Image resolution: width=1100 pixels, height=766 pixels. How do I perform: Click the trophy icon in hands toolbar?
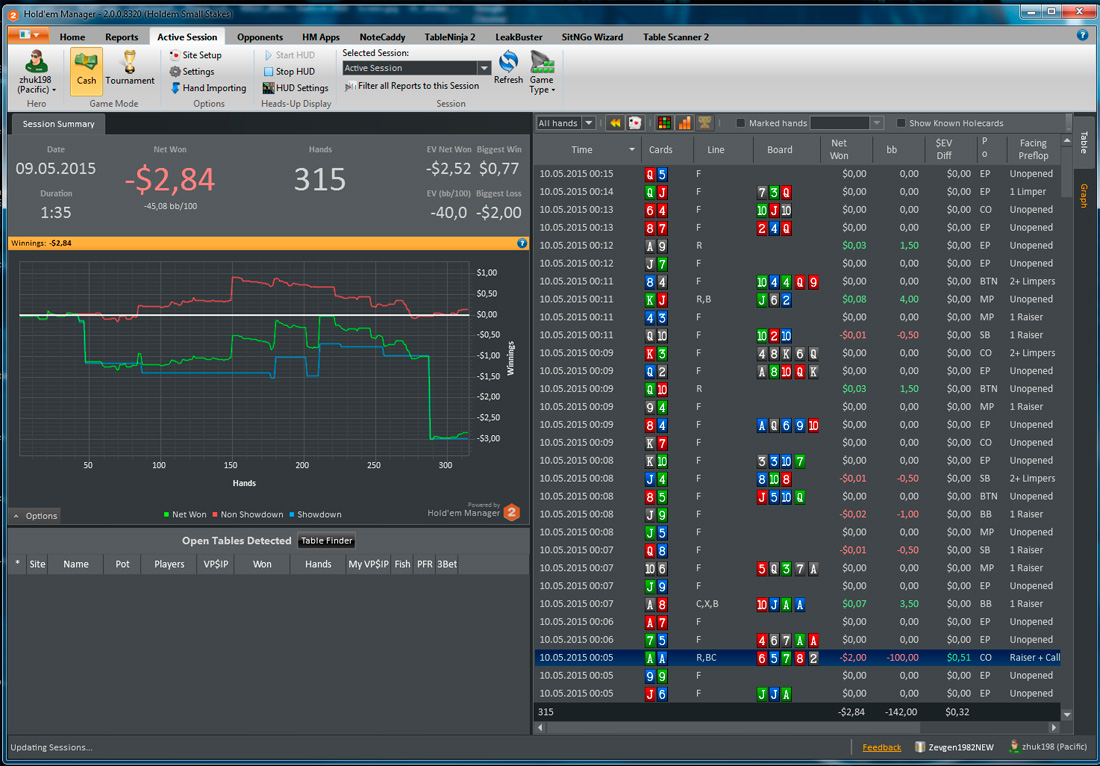pos(704,123)
